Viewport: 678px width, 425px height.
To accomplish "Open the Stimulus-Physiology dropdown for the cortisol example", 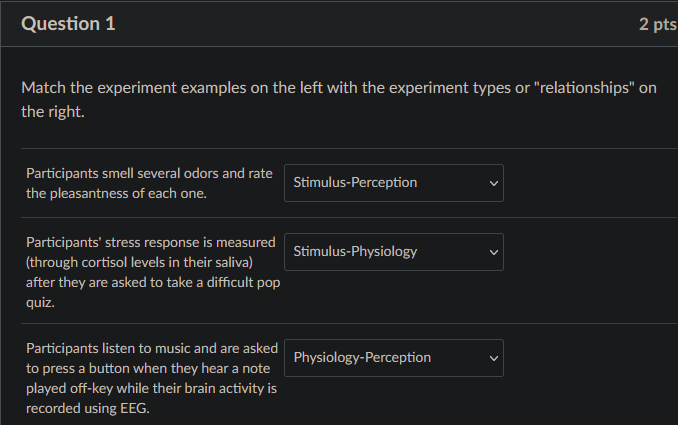I will point(393,252).
